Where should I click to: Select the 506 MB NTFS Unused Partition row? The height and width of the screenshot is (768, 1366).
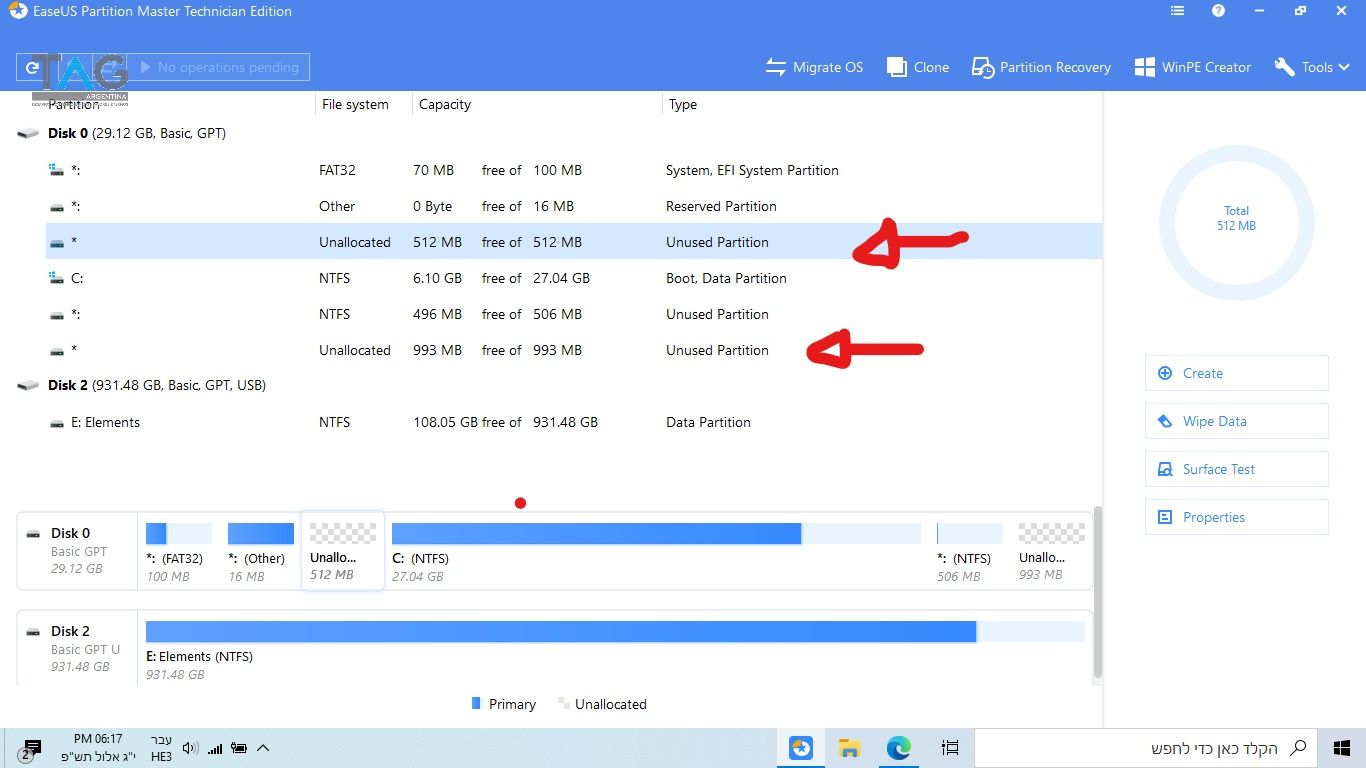[574, 314]
